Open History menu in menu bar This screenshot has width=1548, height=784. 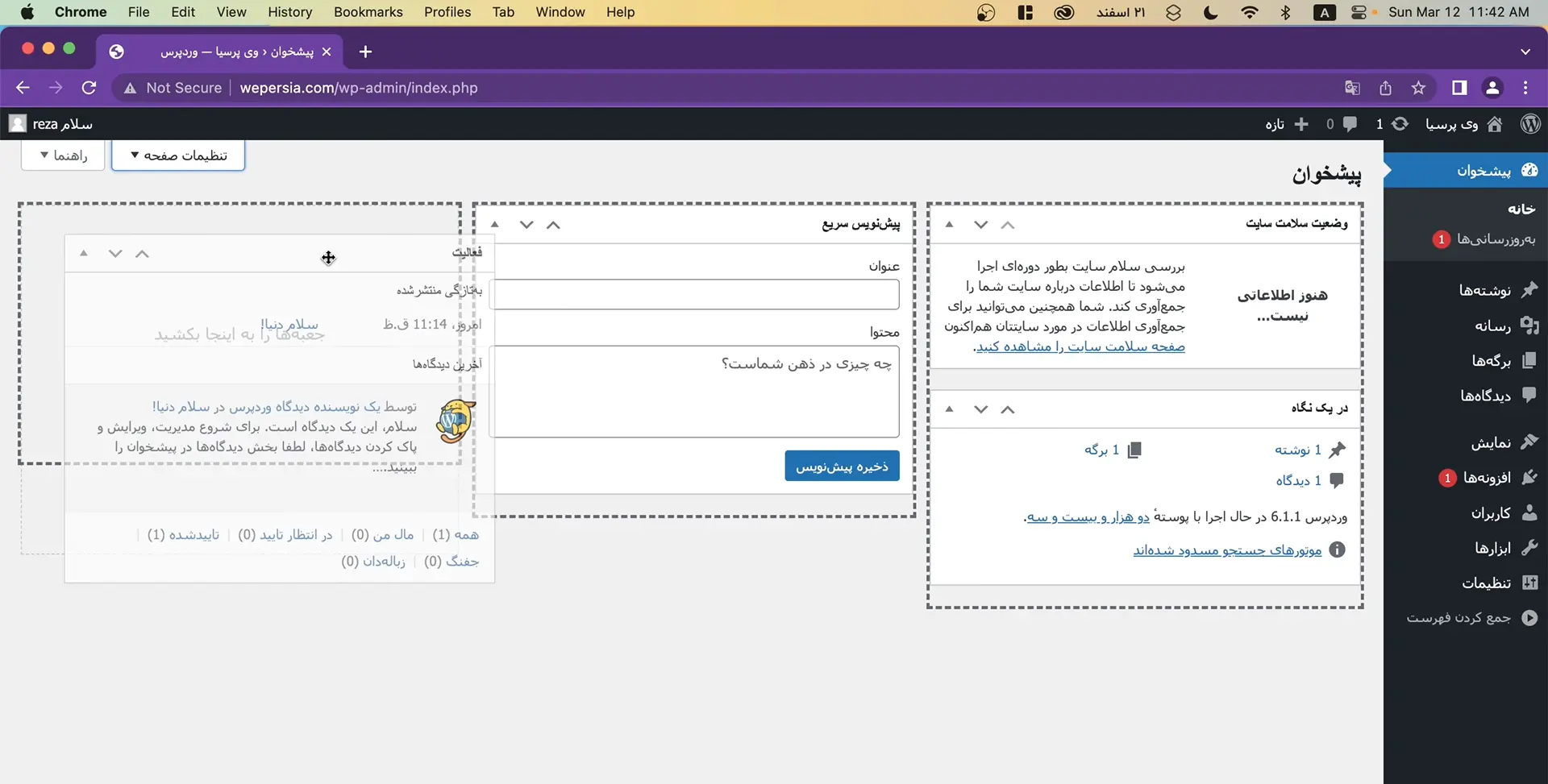(289, 12)
